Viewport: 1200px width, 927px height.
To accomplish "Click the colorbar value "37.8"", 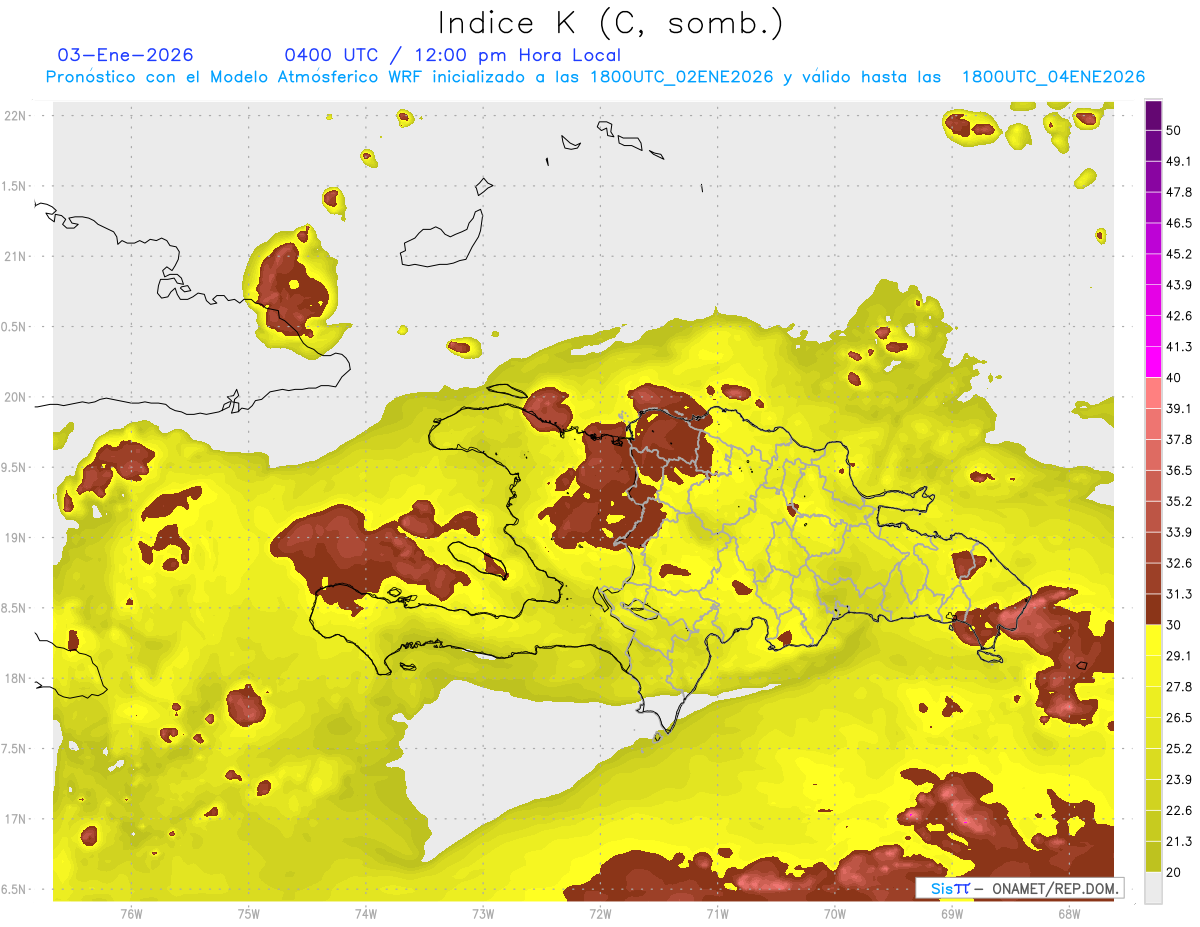I will (x=1179, y=439).
